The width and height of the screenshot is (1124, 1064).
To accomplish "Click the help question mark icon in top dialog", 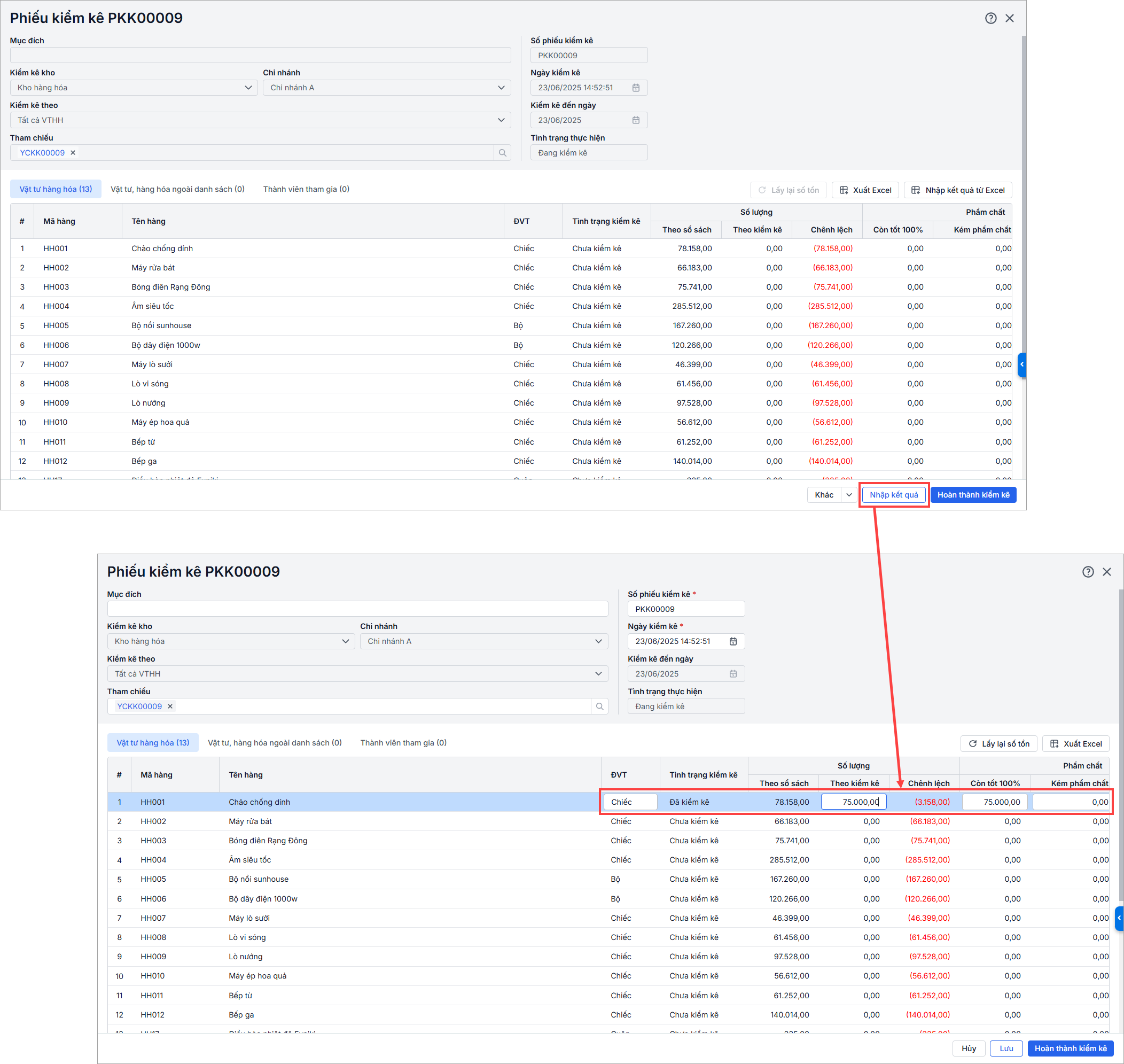I will [x=990, y=18].
